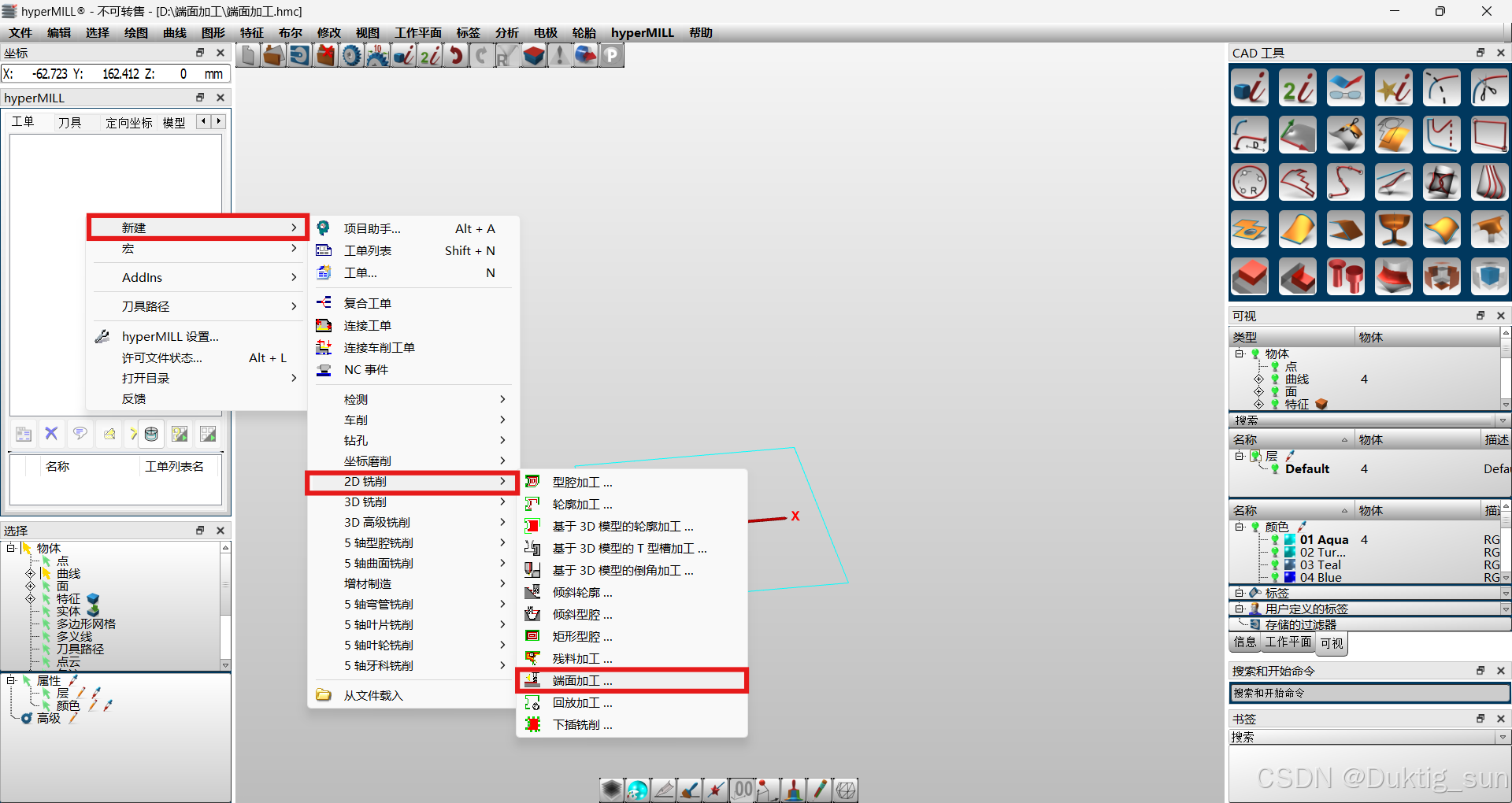Image resolution: width=1512 pixels, height=803 pixels.
Task: Click the shaded cube icon in bottom toolbar
Action: point(612,790)
